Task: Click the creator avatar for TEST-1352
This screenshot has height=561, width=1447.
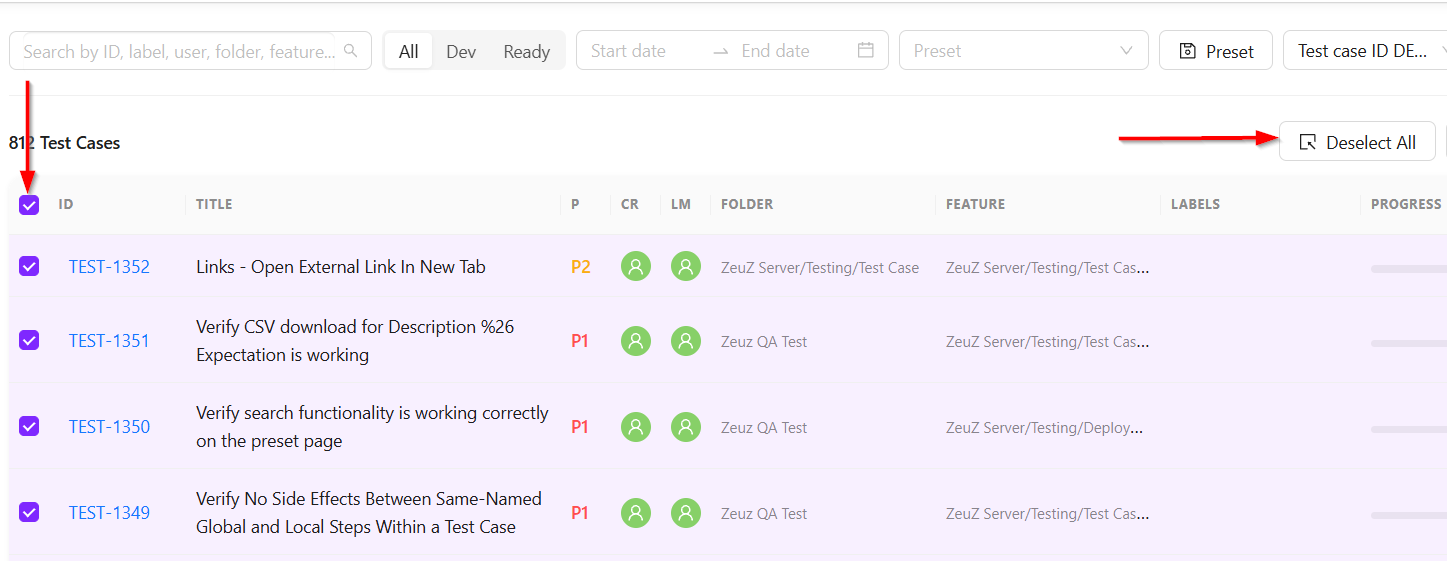Action: pyautogui.click(x=636, y=267)
